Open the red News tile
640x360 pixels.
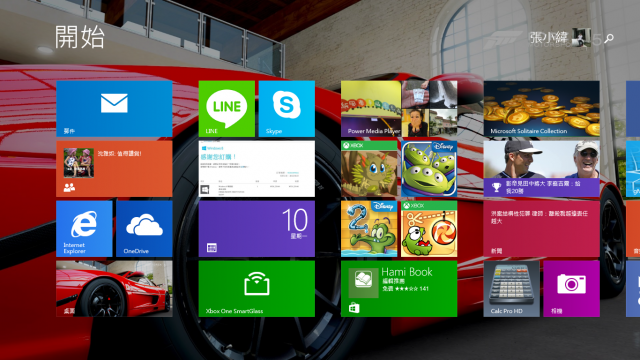tap(542, 229)
